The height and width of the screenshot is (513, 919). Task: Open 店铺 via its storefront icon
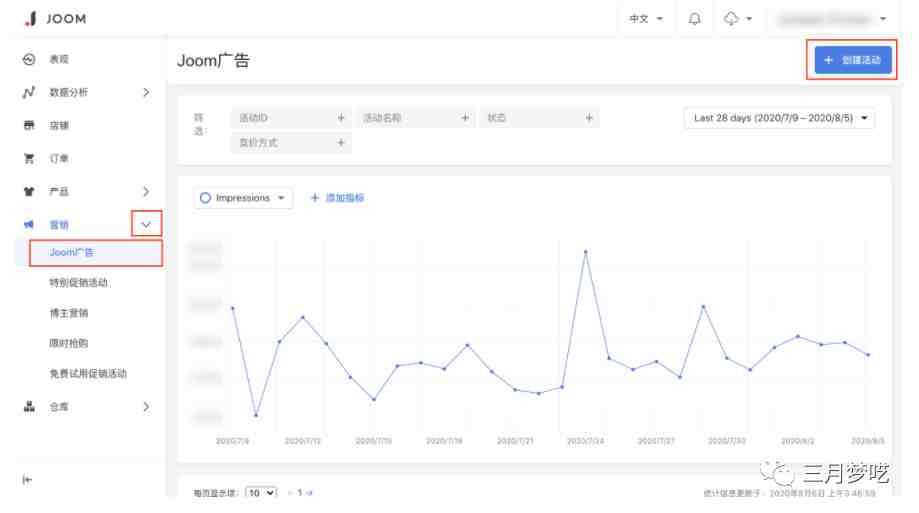(29, 125)
